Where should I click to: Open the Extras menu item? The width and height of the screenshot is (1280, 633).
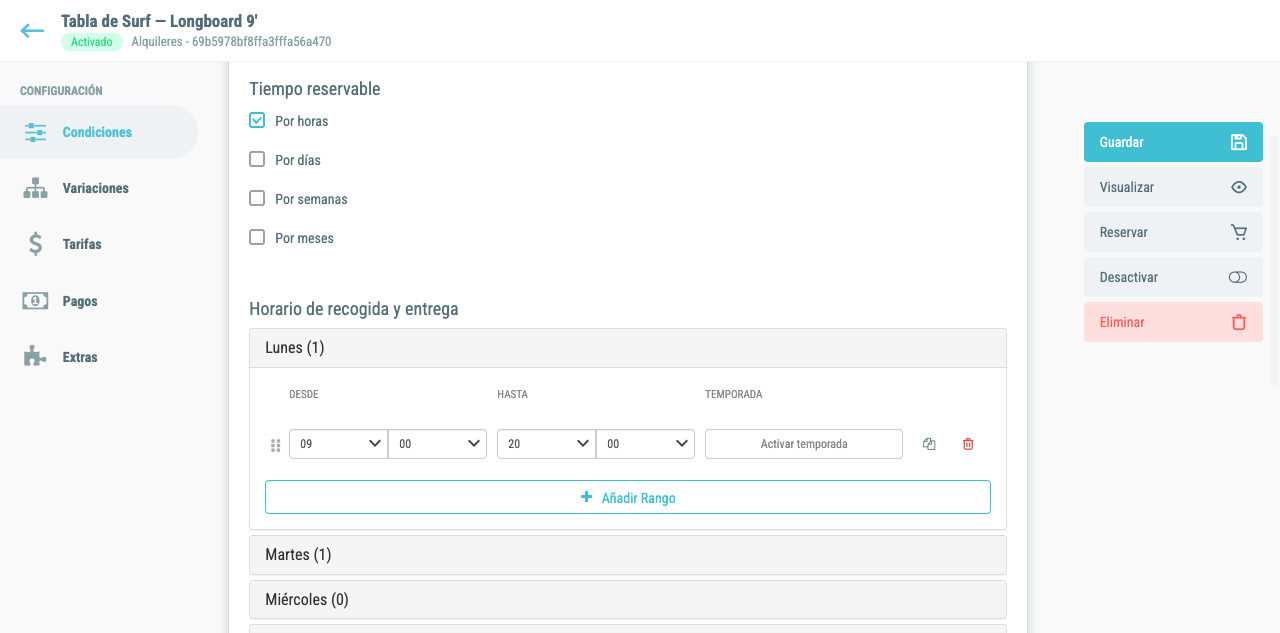pyautogui.click(x=99, y=357)
